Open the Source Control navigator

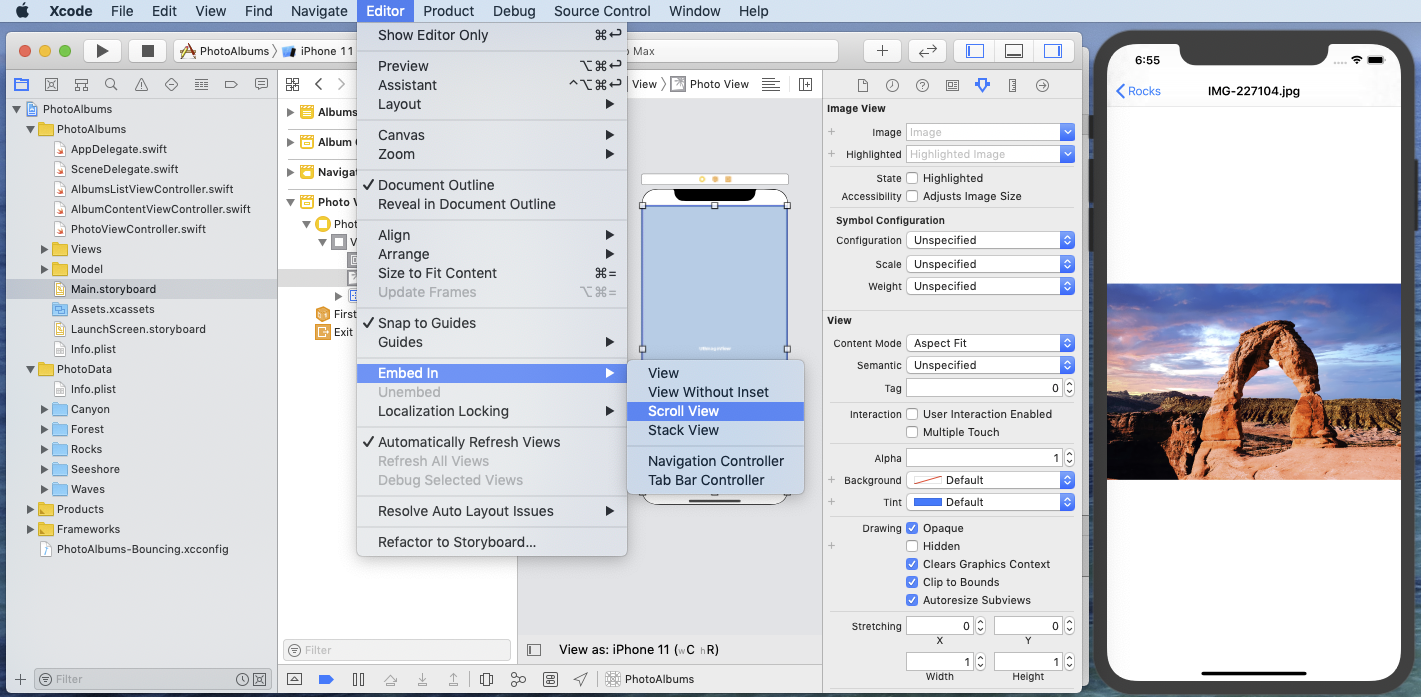coord(51,85)
